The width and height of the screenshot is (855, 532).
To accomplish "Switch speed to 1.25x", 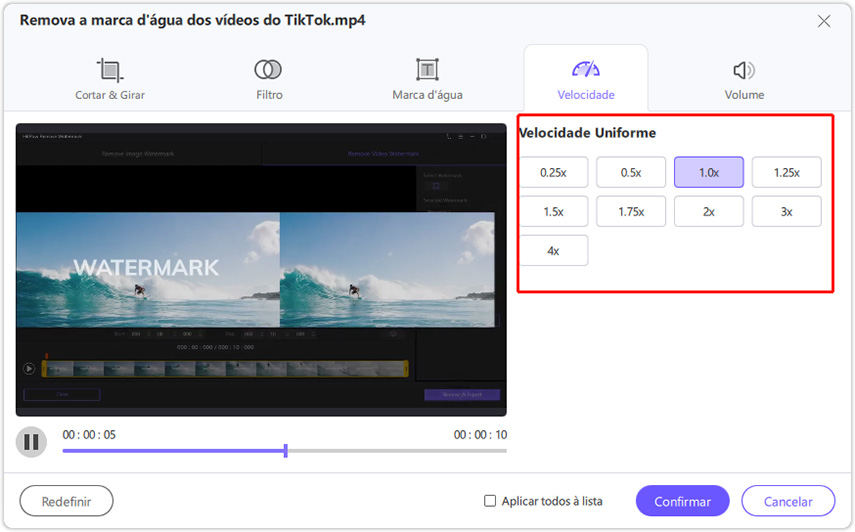I will [x=786, y=172].
